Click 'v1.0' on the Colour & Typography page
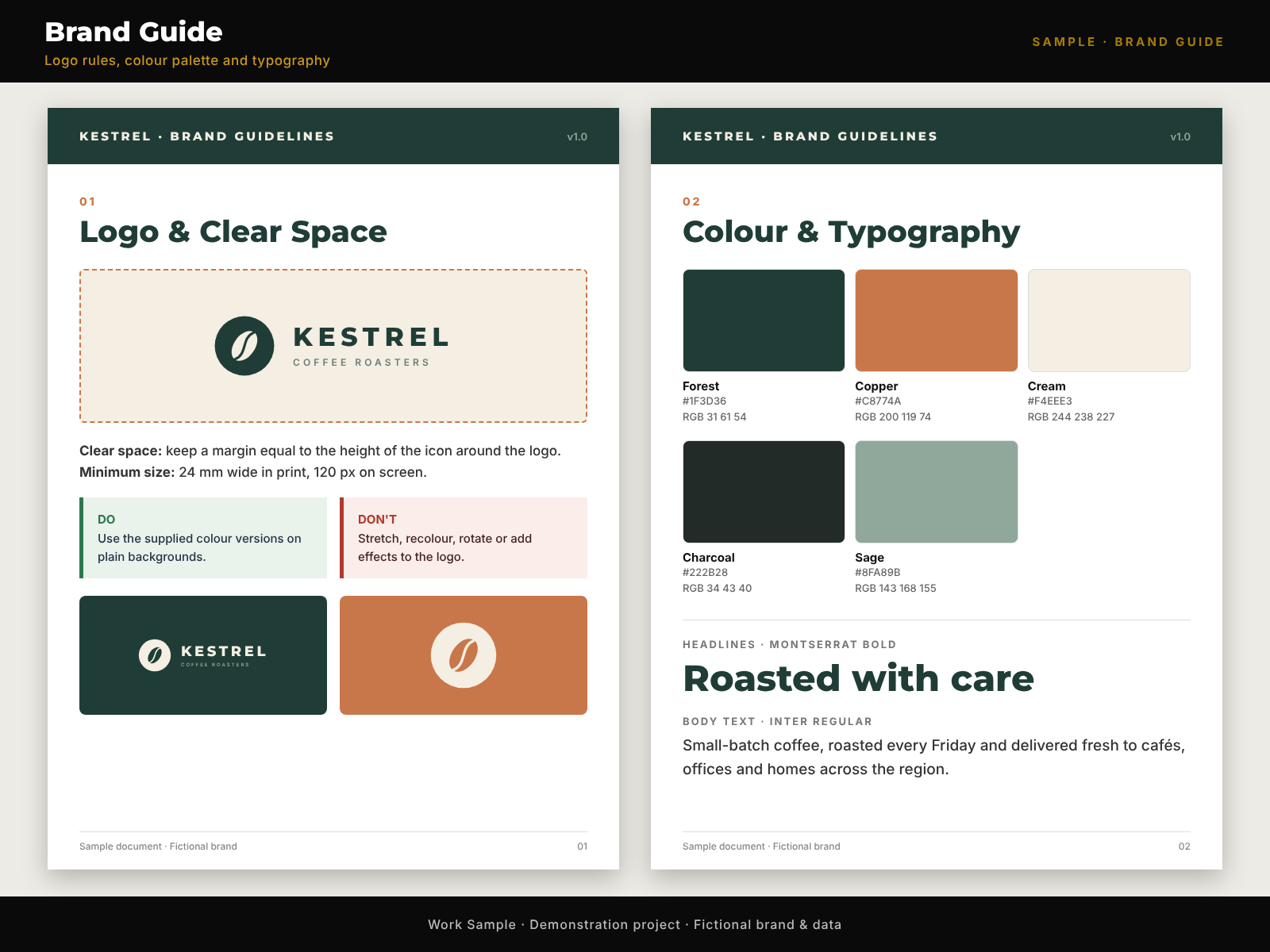 coord(1180,137)
